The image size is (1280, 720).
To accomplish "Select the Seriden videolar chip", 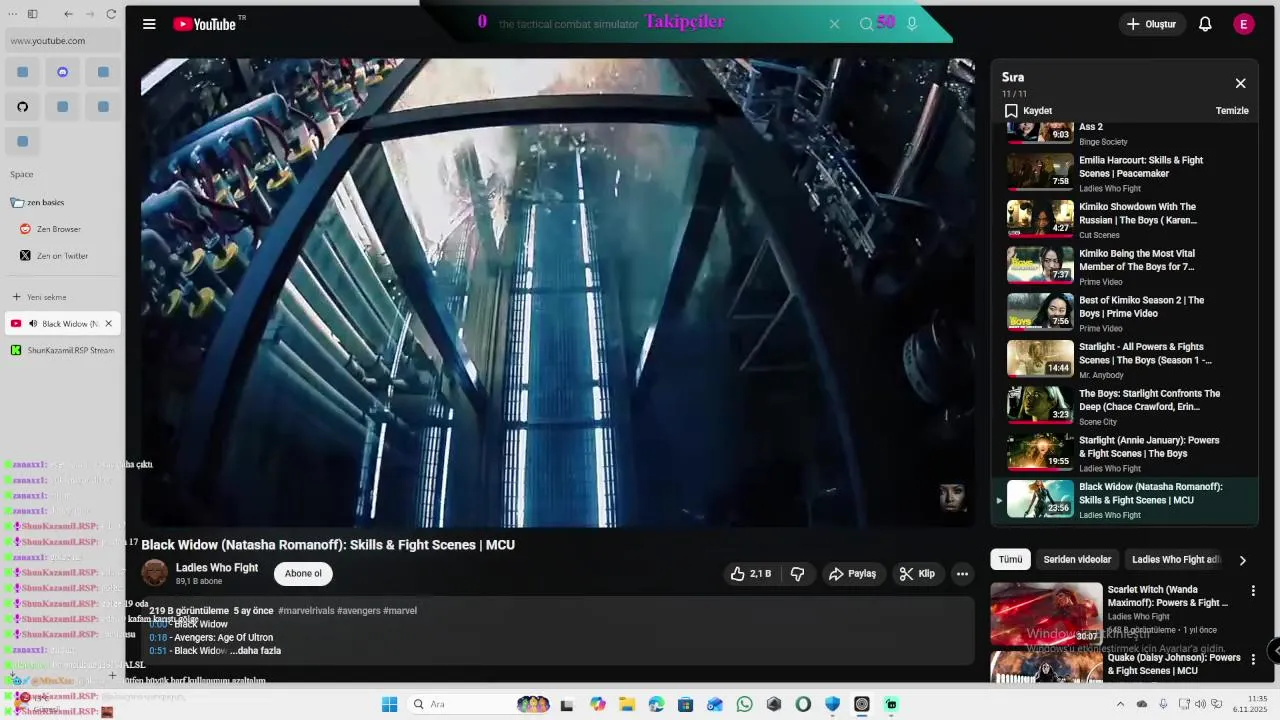I will [1077, 560].
